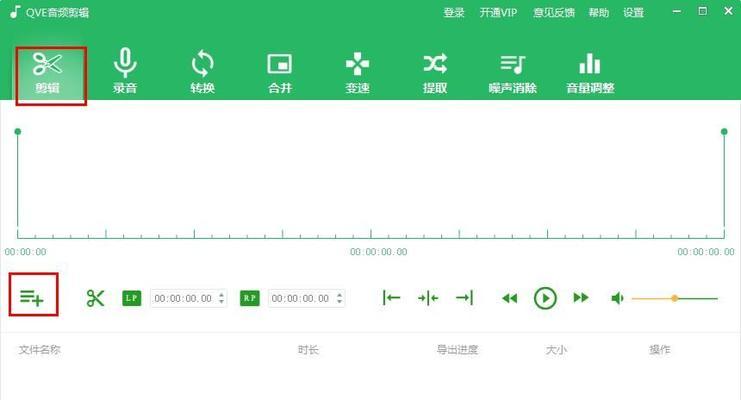Image resolution: width=741 pixels, height=400 pixels.
Task: Click the add file list-plus icon
Action: (x=32, y=297)
